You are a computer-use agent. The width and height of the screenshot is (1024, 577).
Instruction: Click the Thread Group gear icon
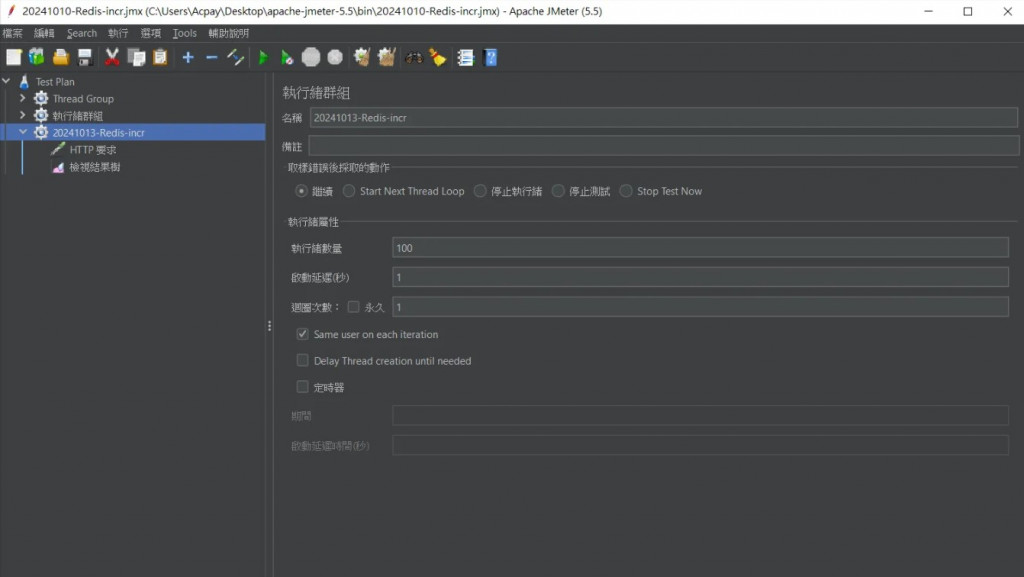click(41, 99)
